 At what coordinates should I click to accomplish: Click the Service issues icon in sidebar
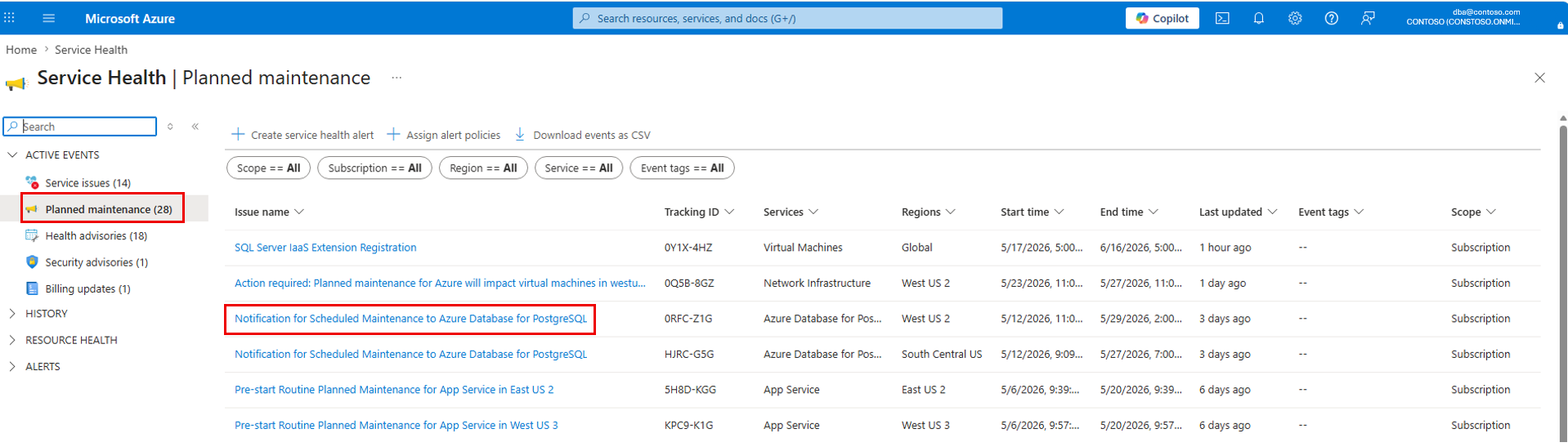click(x=32, y=182)
